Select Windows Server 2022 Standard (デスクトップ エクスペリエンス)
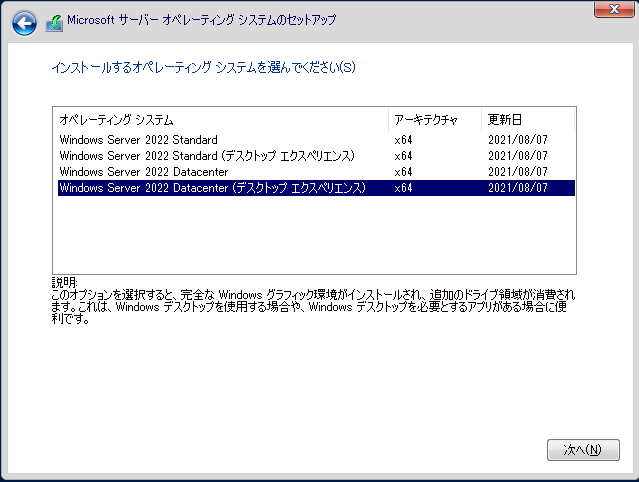This screenshot has height=482, width=639. (316, 156)
